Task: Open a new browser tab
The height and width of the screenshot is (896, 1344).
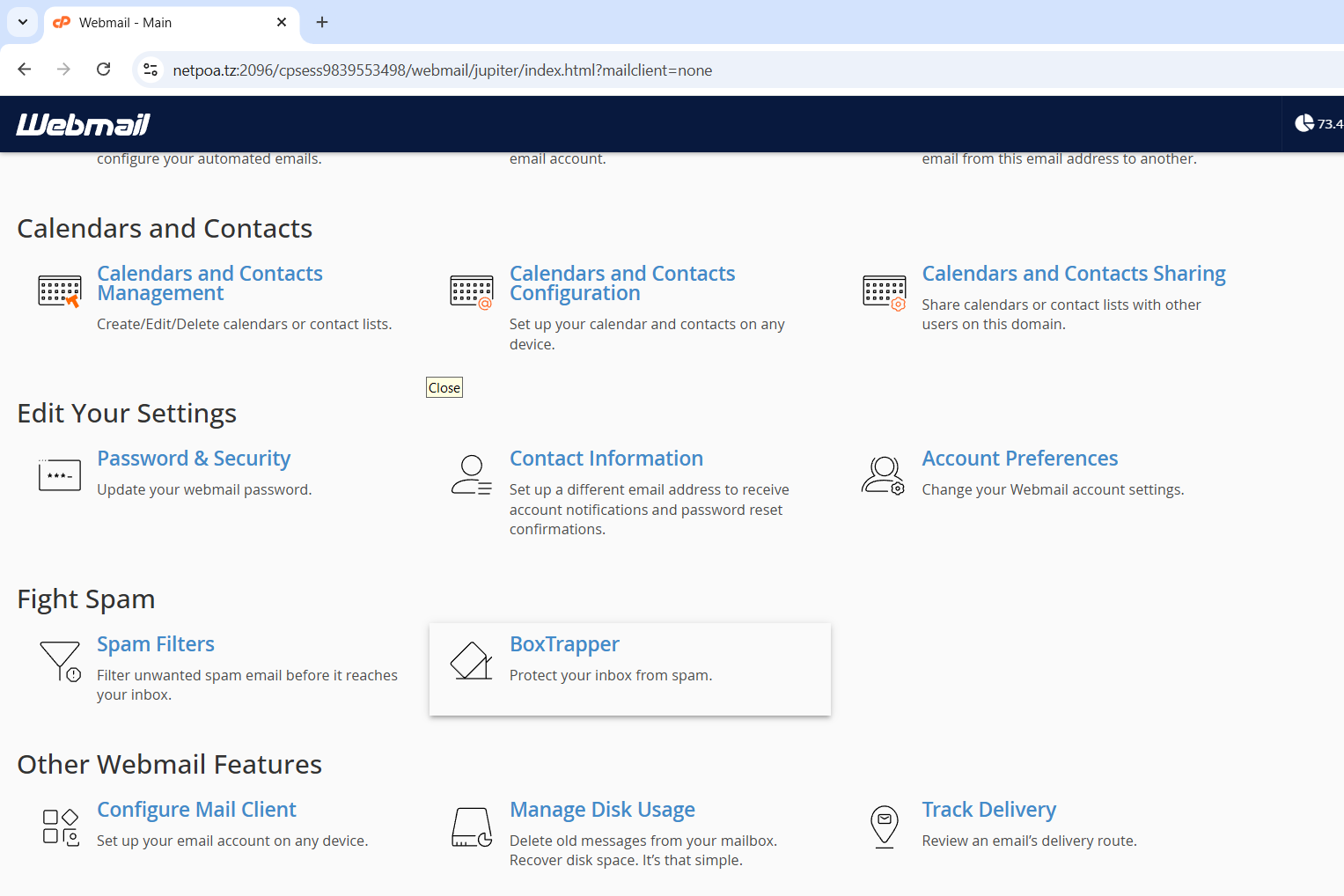Action: (x=322, y=23)
